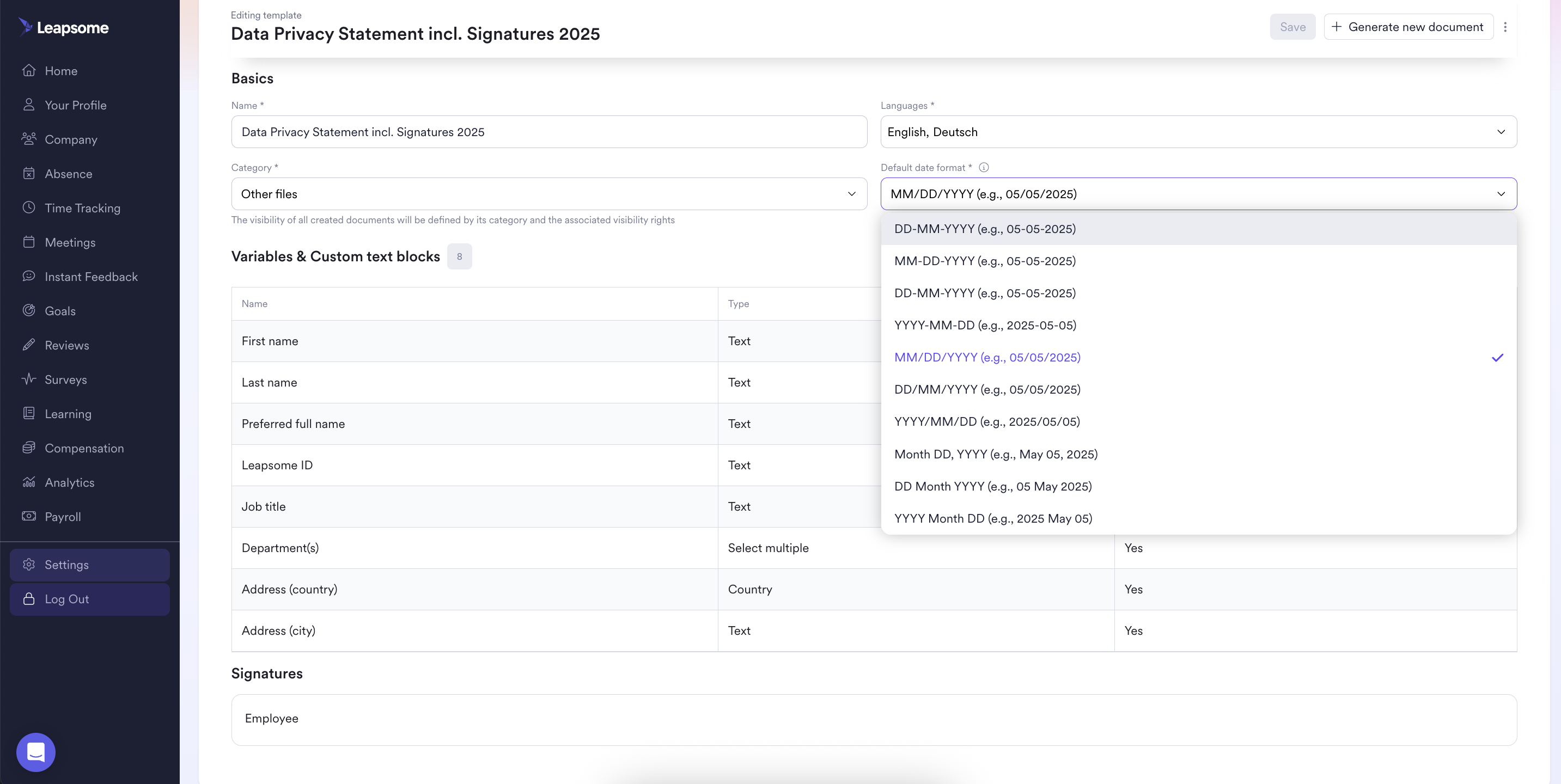1561x784 pixels.
Task: Open the Settings sidebar item
Action: point(66,565)
